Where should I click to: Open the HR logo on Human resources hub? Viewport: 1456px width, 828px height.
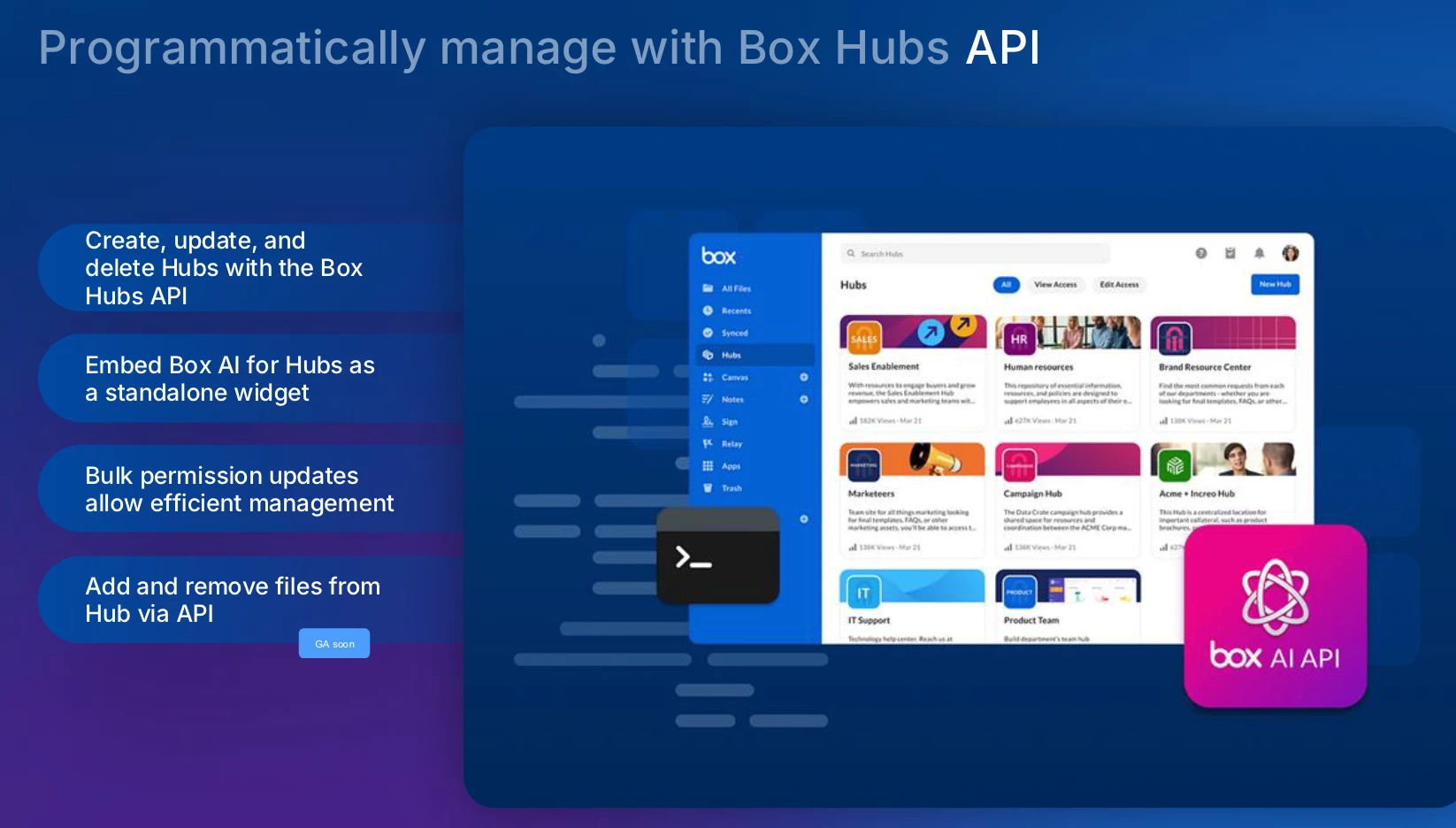click(1019, 338)
